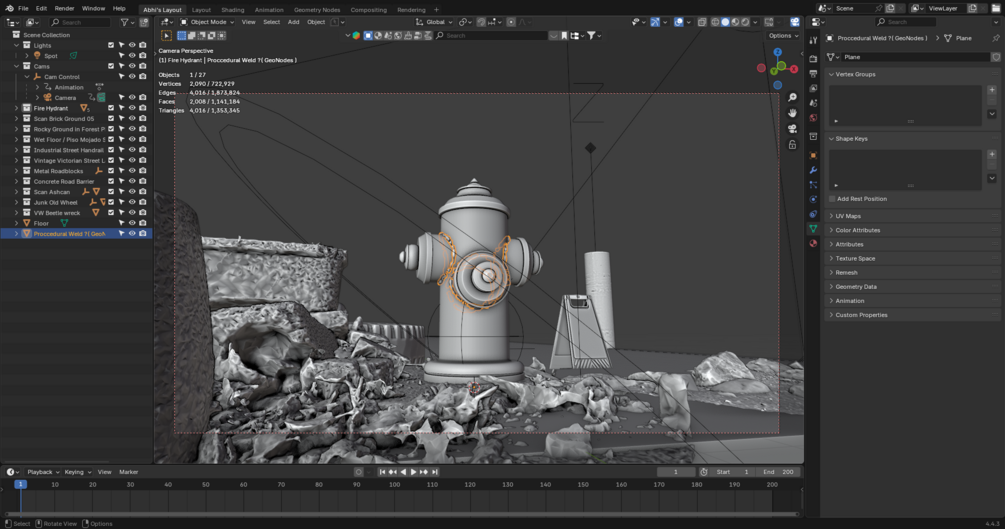Toggle viewport overlays button
The image size is (1005, 529).
pyautogui.click(x=679, y=22)
